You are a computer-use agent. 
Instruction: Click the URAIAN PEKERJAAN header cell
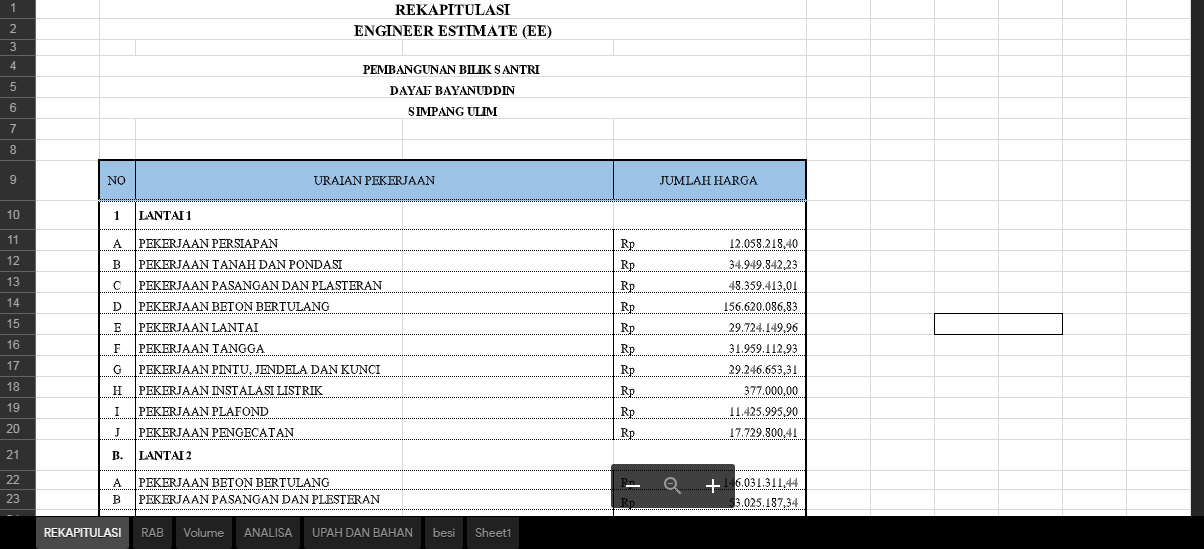click(x=374, y=181)
